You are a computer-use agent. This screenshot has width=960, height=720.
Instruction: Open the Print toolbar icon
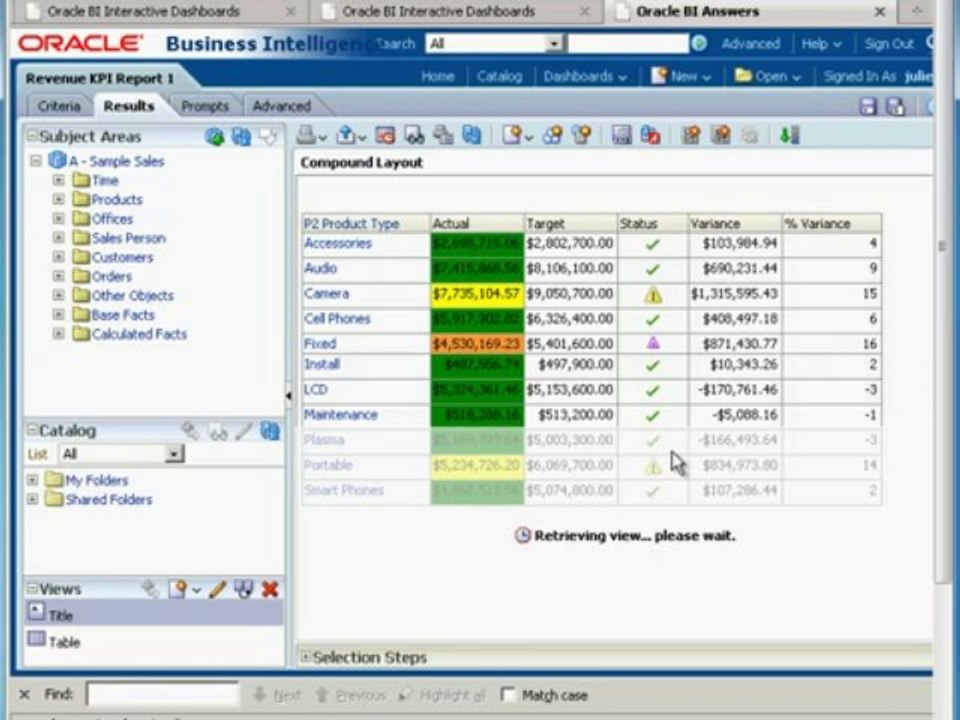[310, 135]
